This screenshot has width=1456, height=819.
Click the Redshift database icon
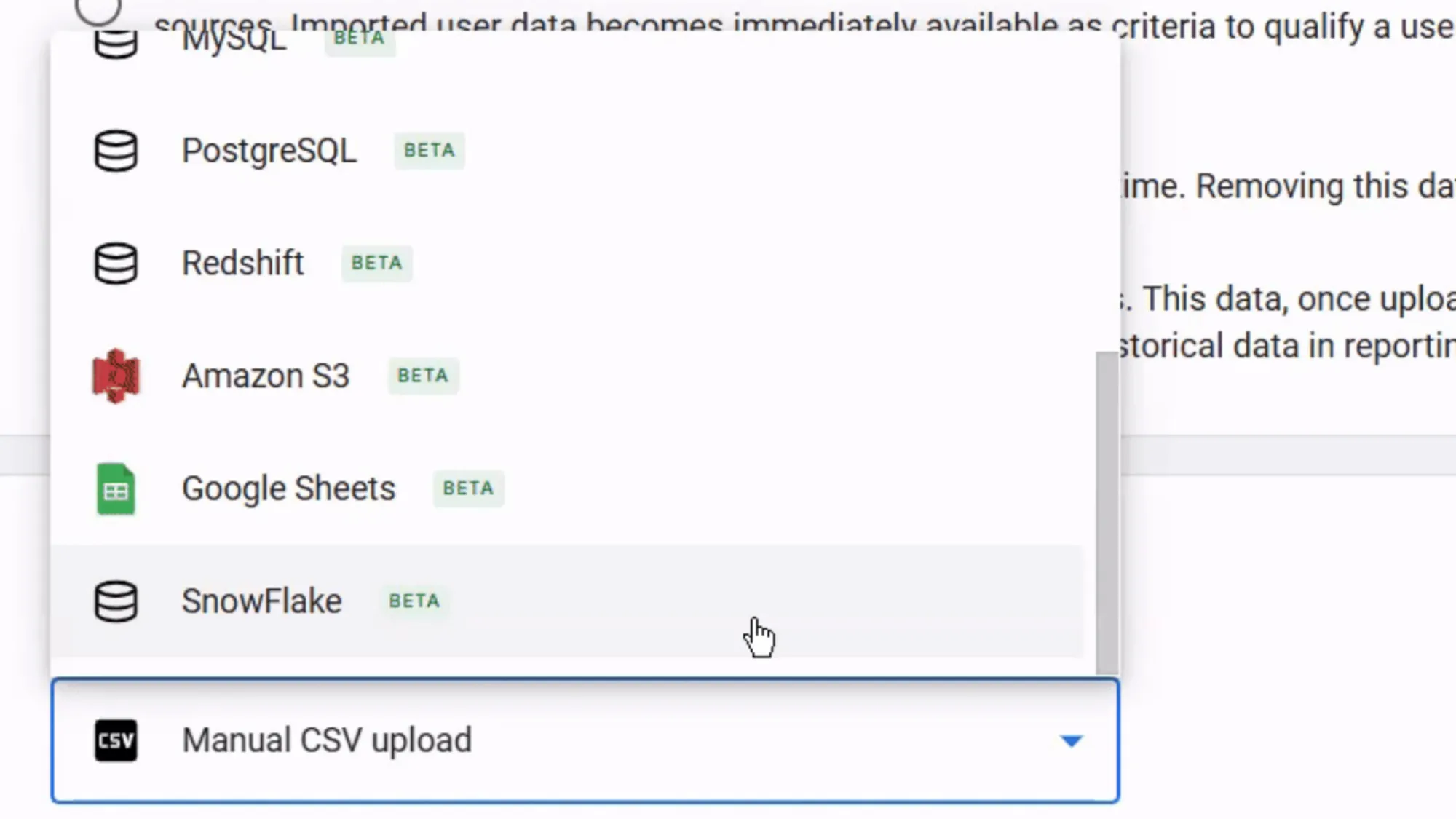tap(115, 263)
